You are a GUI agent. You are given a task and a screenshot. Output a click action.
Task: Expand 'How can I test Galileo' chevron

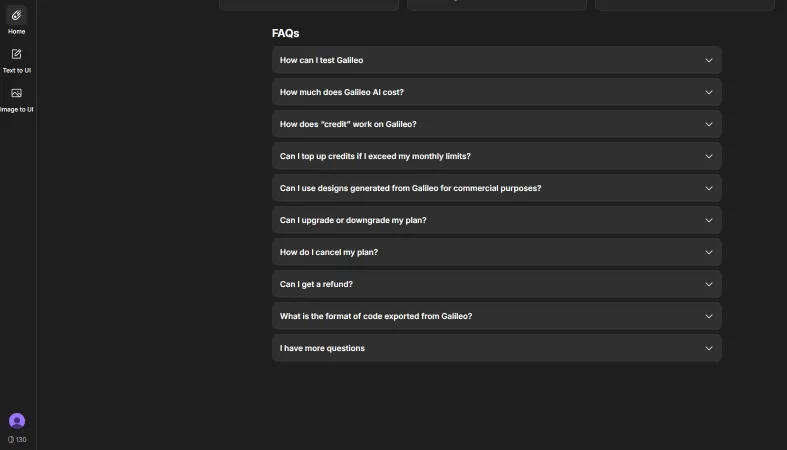709,60
